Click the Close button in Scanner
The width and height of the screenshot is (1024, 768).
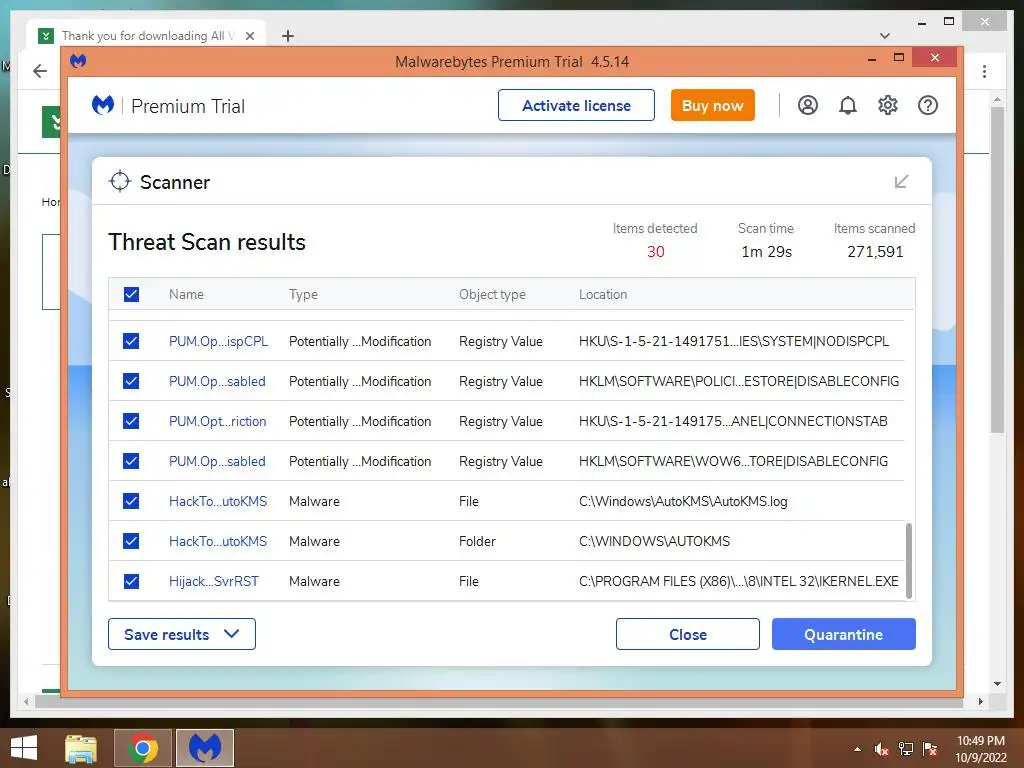tap(688, 634)
